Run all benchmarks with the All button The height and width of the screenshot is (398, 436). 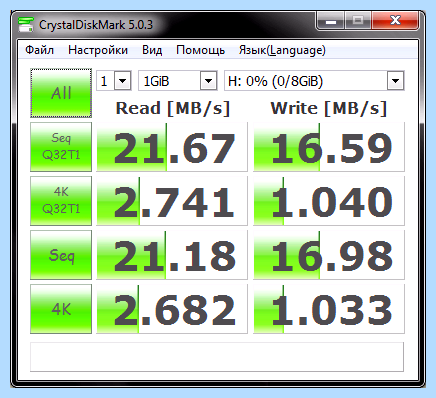[61, 93]
